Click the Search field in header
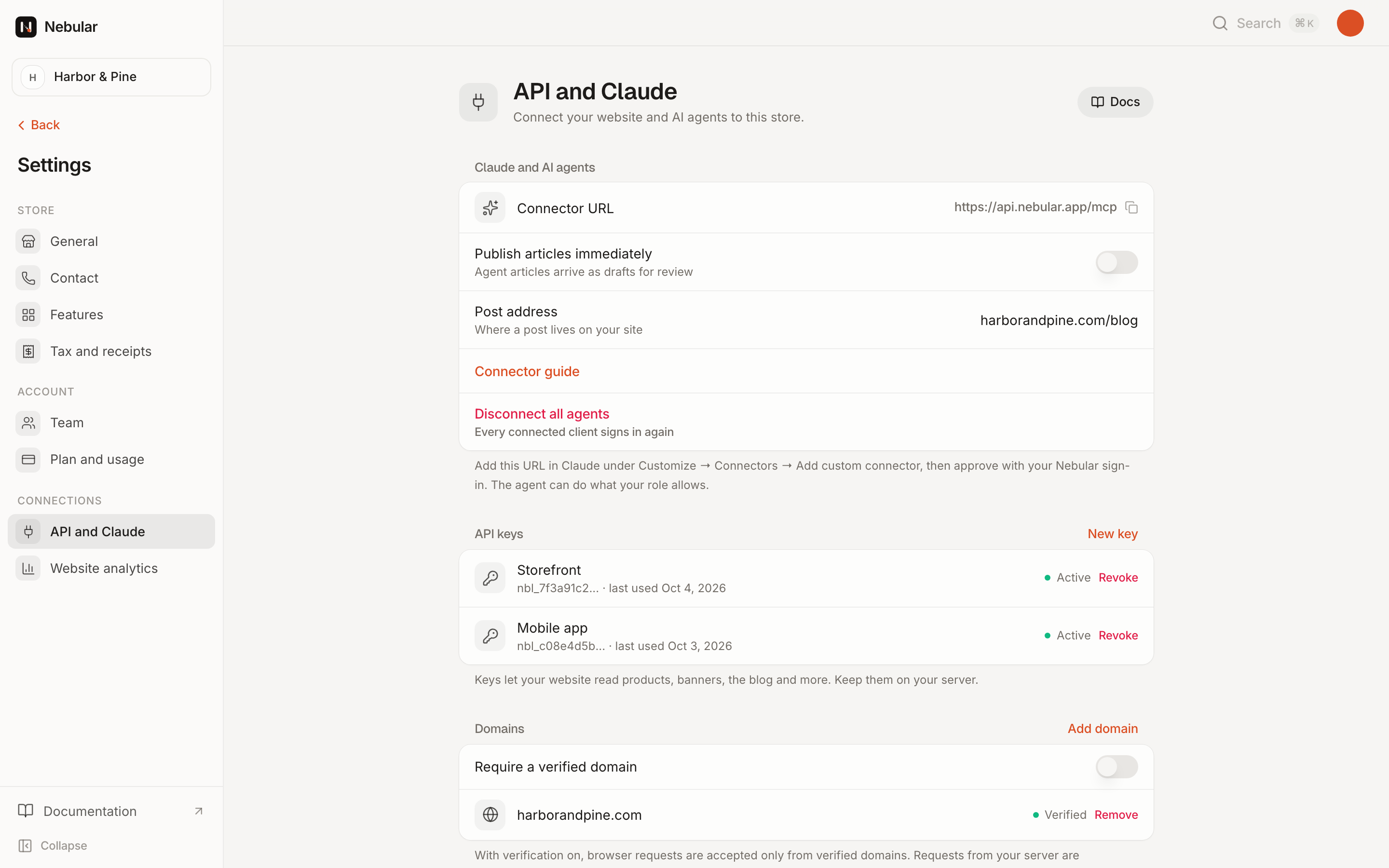 (x=1266, y=23)
